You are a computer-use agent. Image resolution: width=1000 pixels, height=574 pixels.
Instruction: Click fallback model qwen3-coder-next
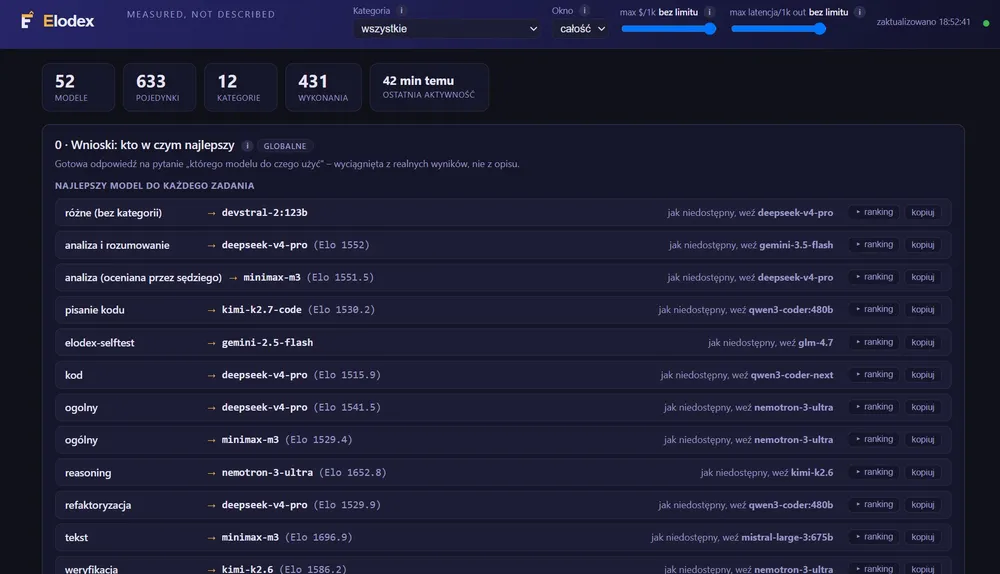point(791,375)
